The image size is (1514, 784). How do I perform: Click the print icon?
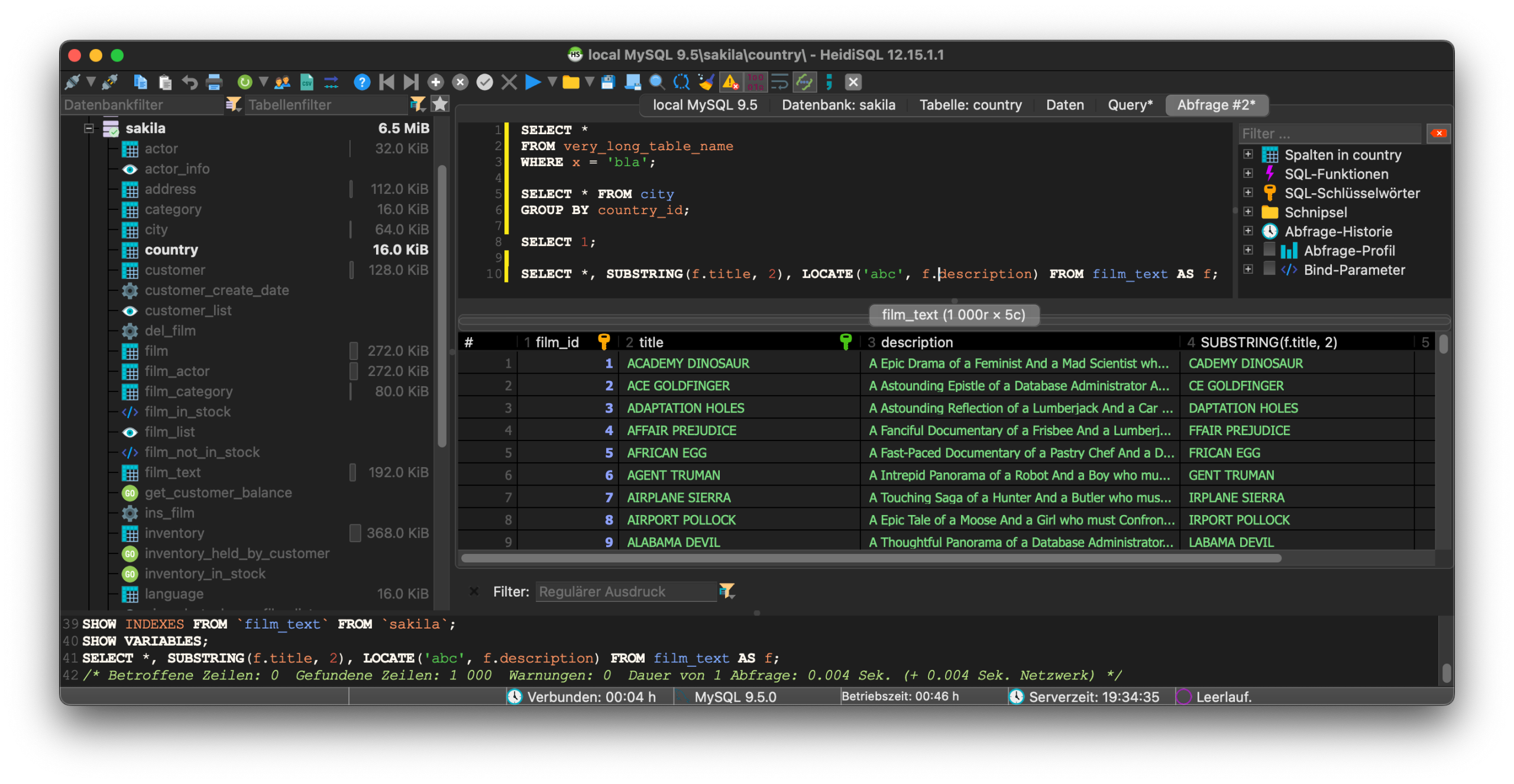pos(214,82)
